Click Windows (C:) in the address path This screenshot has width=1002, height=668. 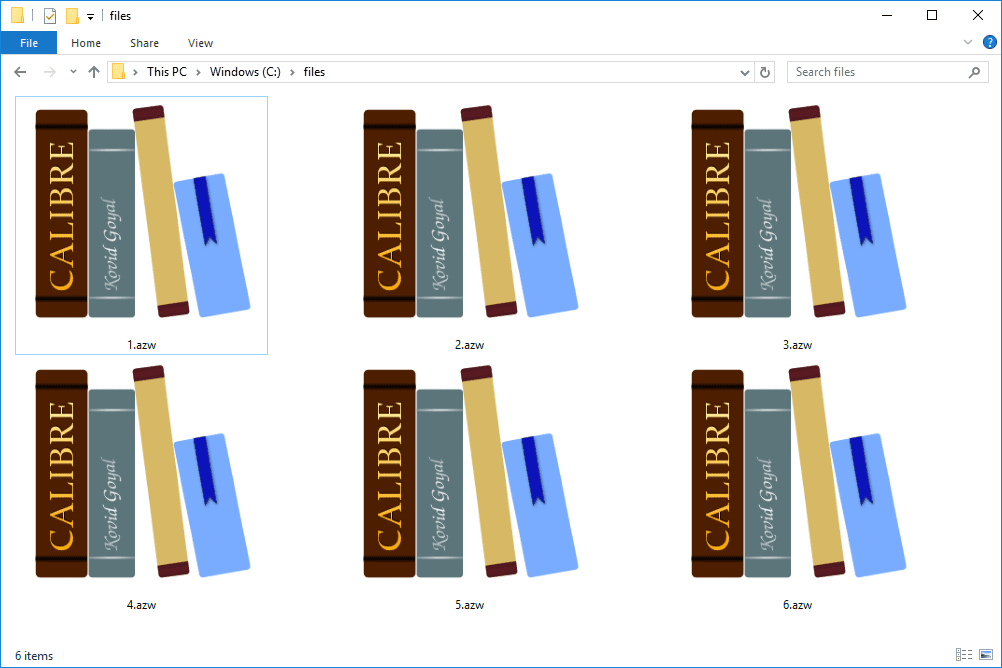point(245,71)
